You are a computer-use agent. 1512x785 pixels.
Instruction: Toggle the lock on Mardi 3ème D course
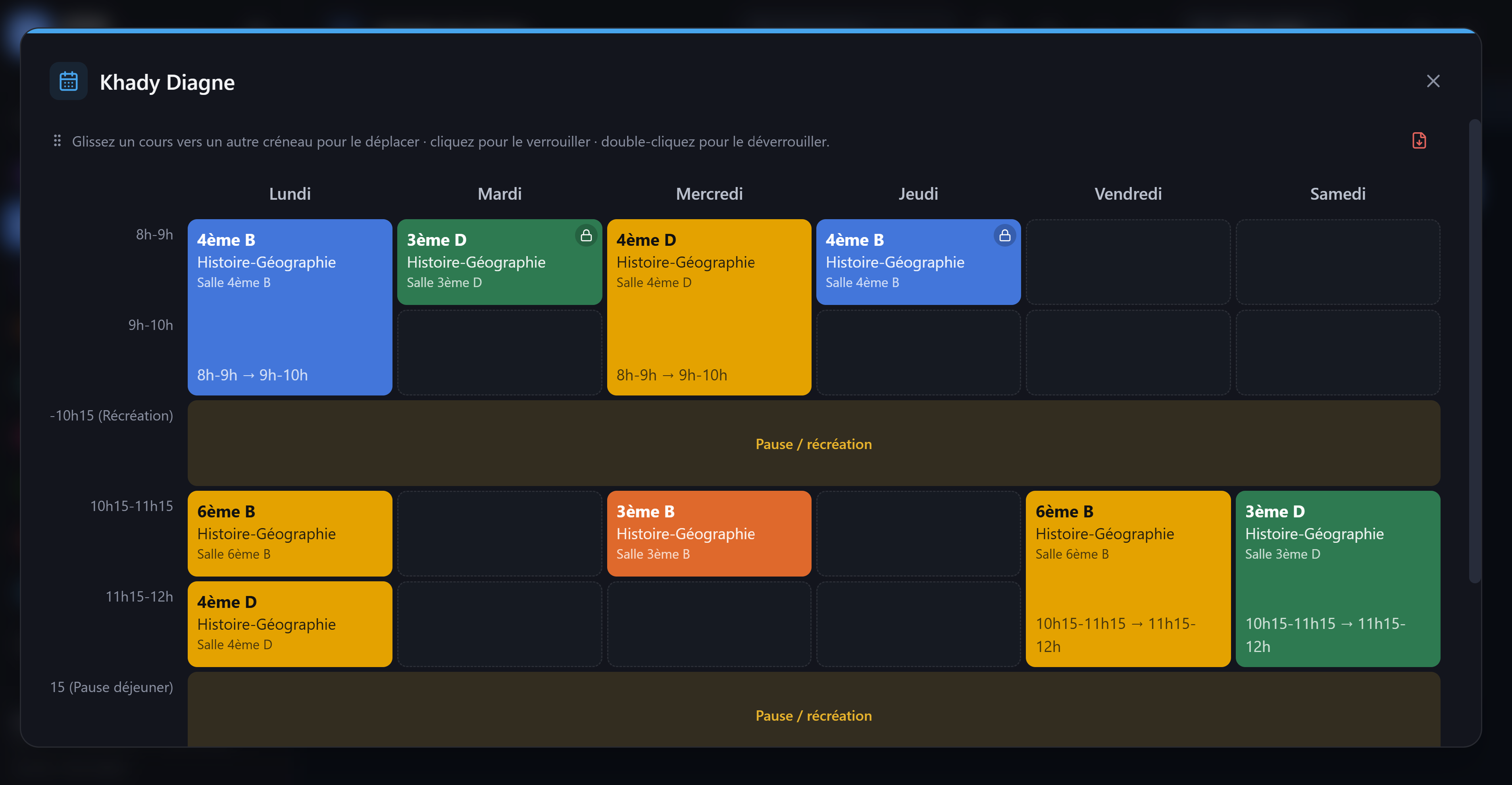[586, 235]
